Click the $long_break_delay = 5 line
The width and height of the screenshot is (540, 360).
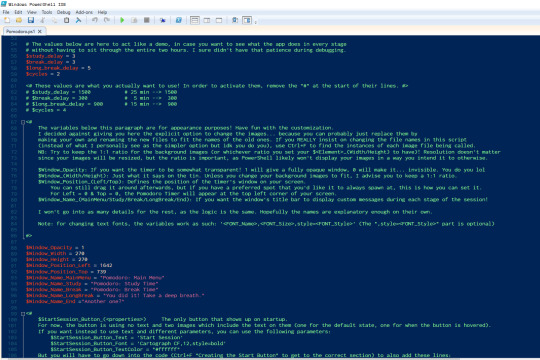point(58,68)
